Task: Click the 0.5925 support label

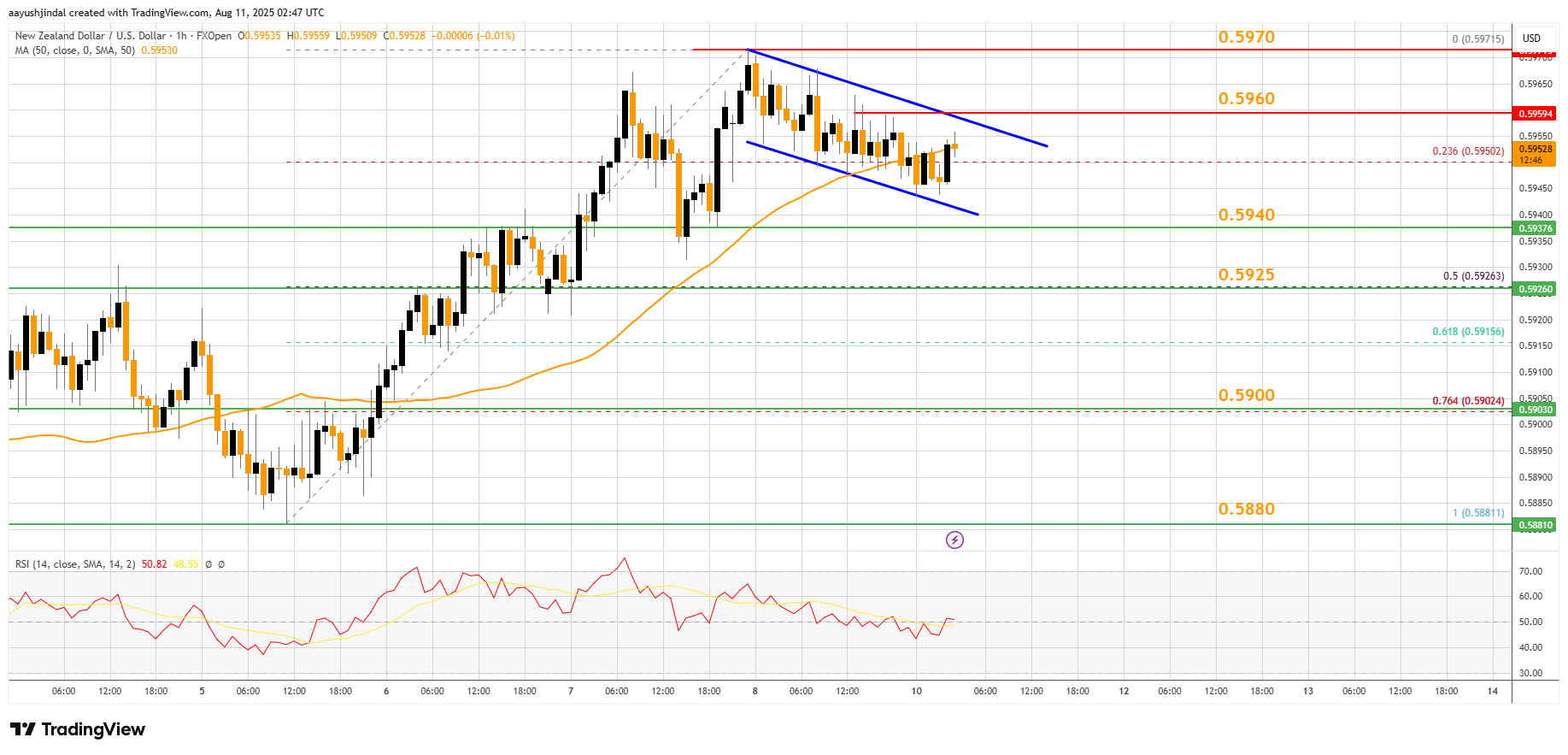Action: [x=1246, y=274]
